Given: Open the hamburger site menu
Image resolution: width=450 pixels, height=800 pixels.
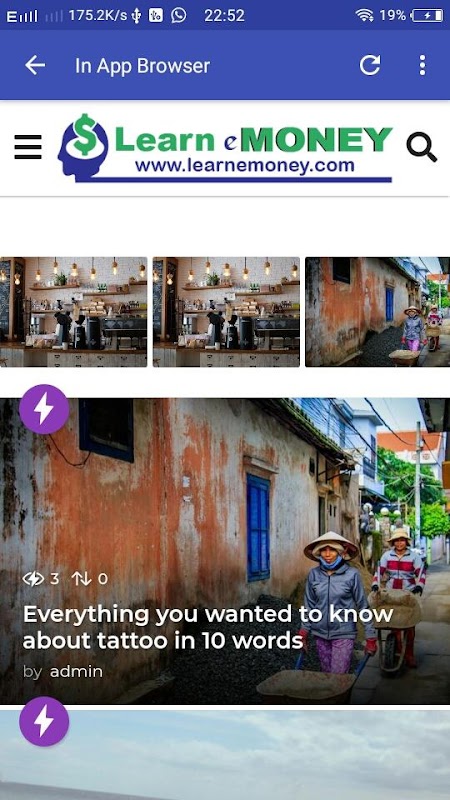Looking at the screenshot, I should 28,147.
